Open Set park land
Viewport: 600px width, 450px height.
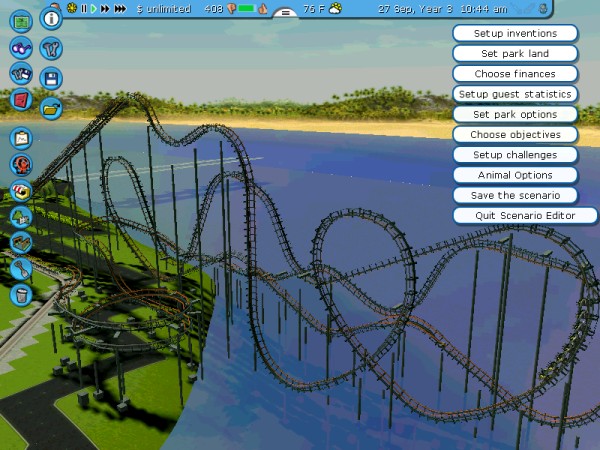[x=515, y=54]
